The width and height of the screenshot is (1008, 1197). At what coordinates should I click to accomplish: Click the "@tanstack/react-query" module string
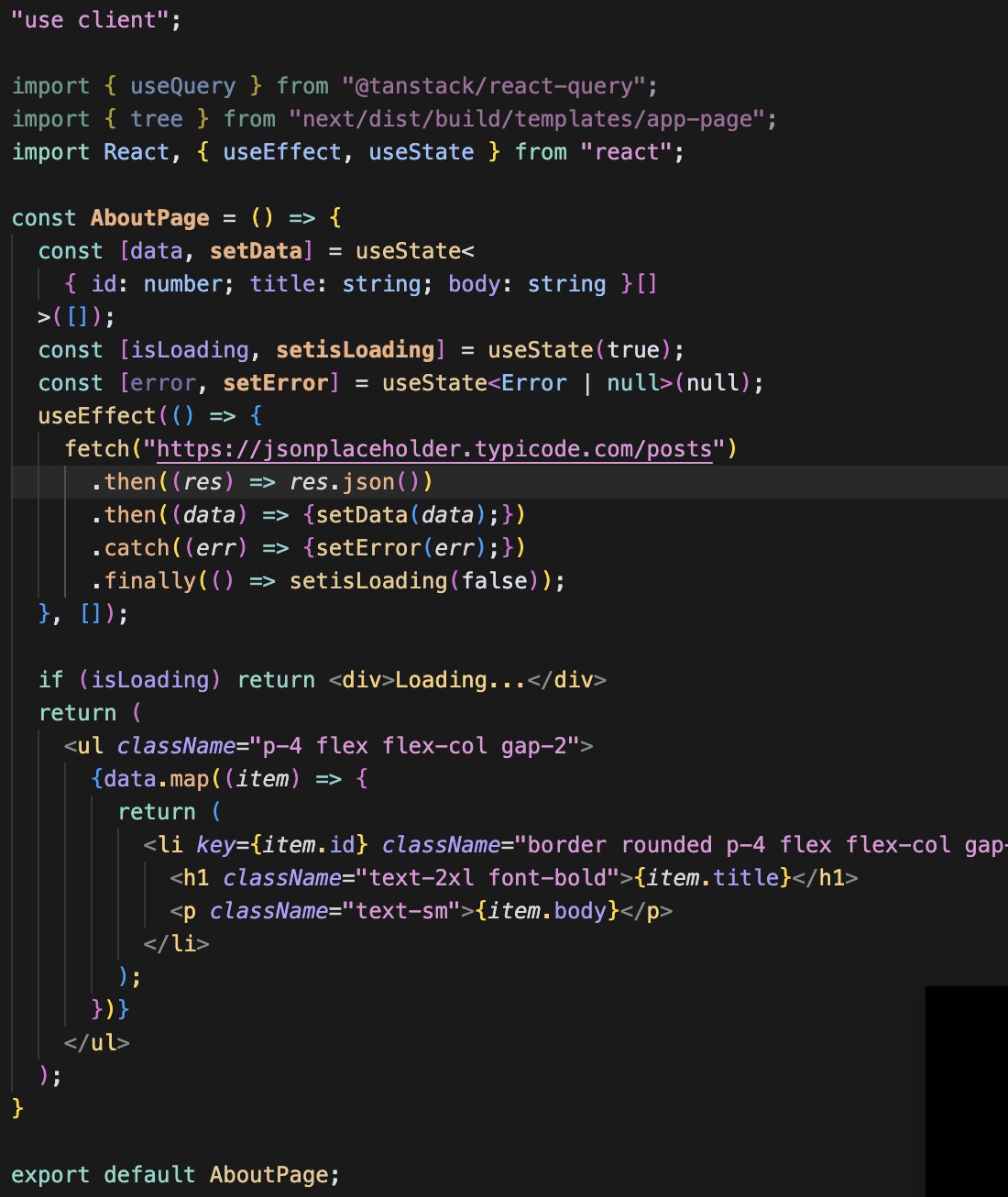(x=494, y=85)
